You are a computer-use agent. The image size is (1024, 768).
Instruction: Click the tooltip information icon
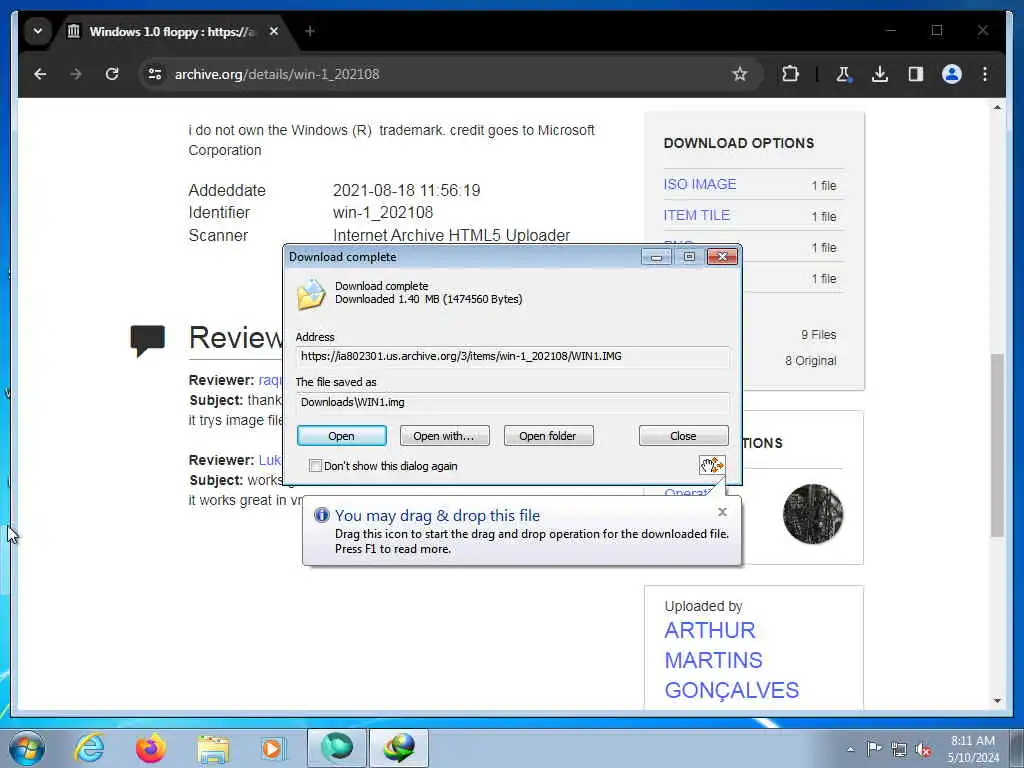321,515
